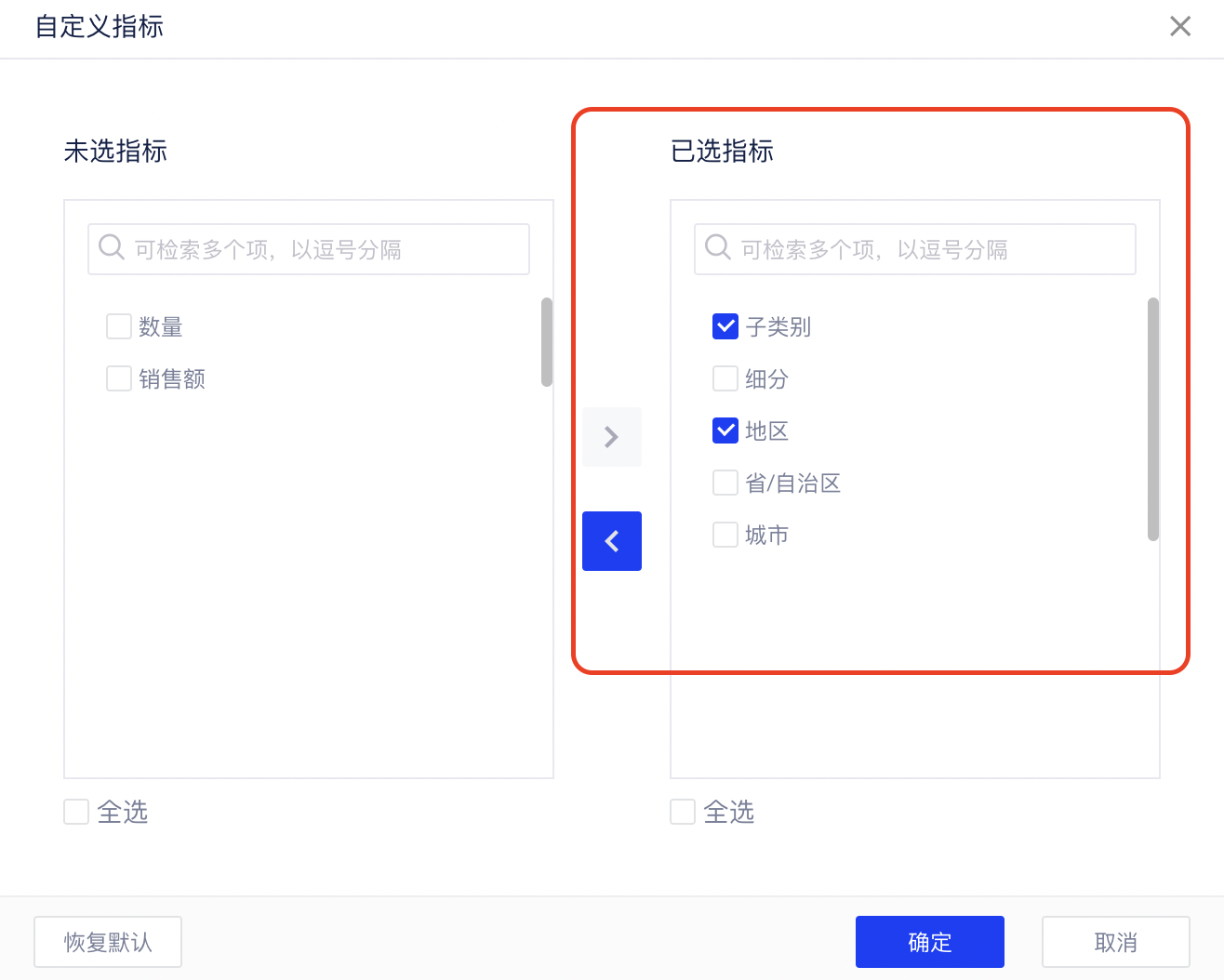The width and height of the screenshot is (1224, 980).
Task: Click search magnifier icon in 已选指标 panel
Action: coord(718,248)
